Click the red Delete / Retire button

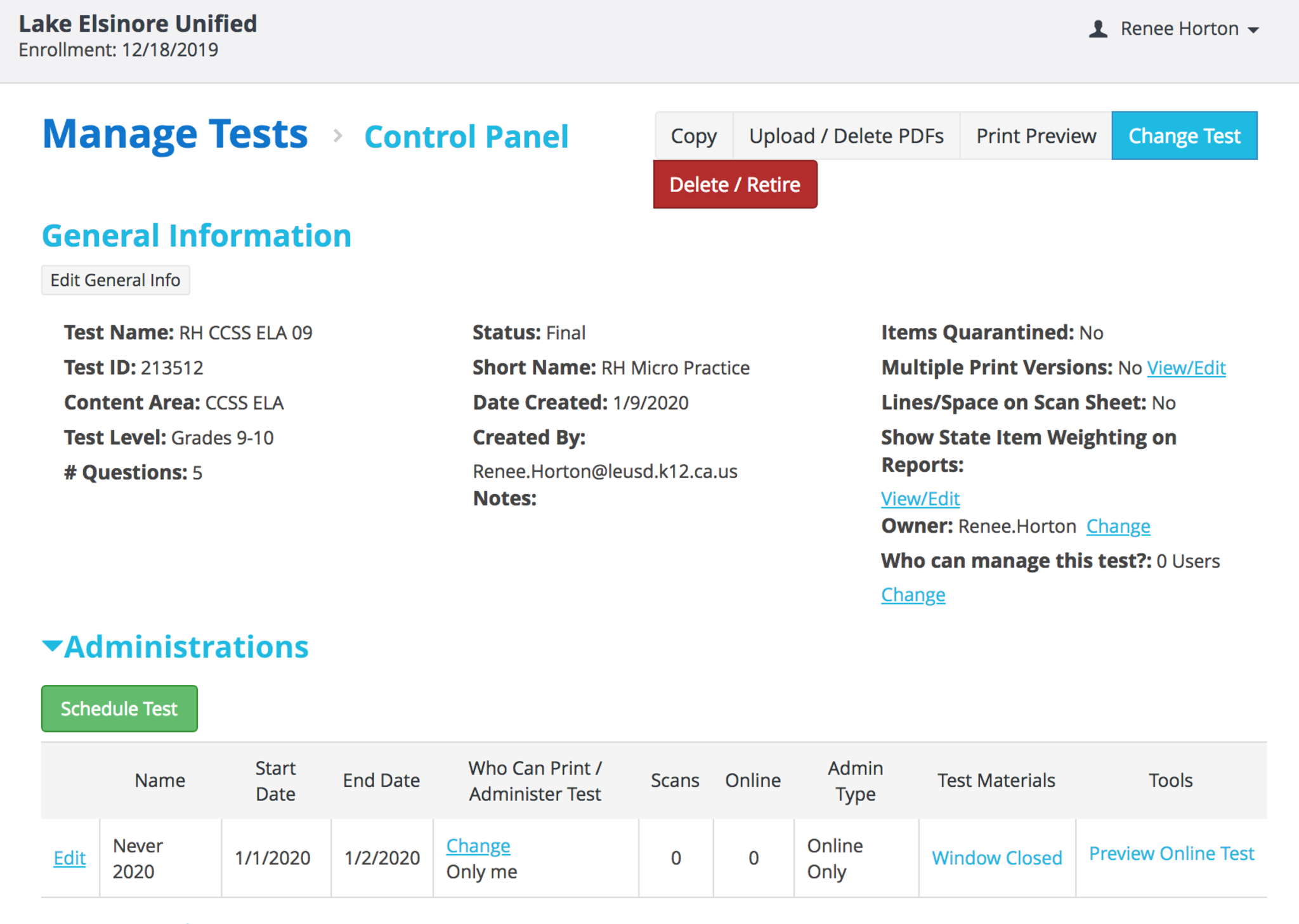pos(734,185)
